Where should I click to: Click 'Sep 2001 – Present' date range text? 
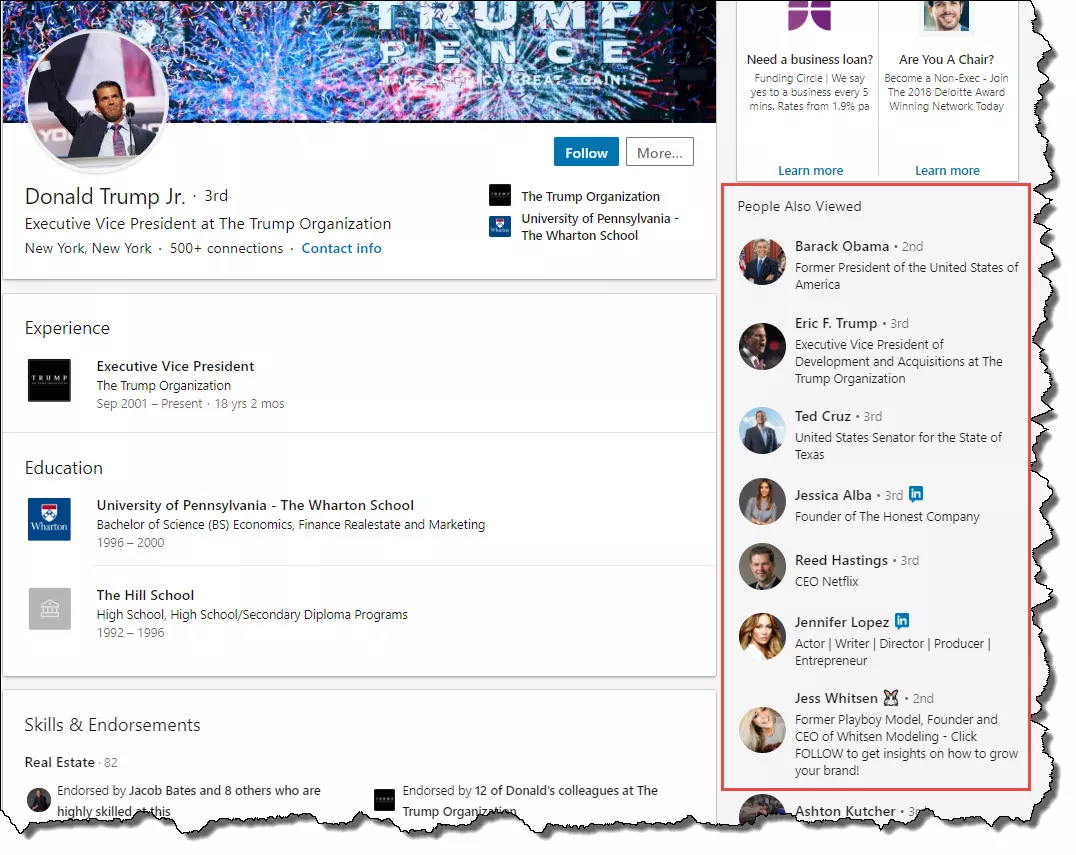(x=149, y=403)
